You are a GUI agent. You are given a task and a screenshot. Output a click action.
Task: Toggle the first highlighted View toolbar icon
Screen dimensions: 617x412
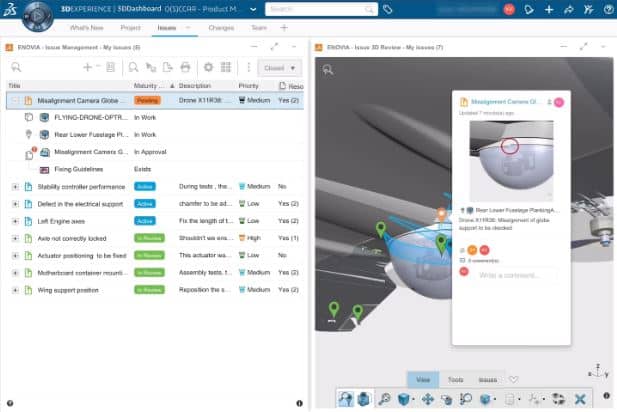[x=345, y=399]
